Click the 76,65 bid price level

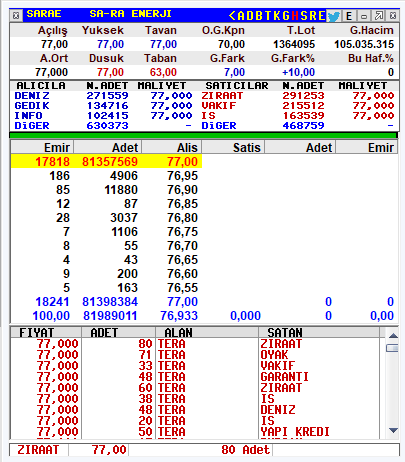(x=182, y=260)
